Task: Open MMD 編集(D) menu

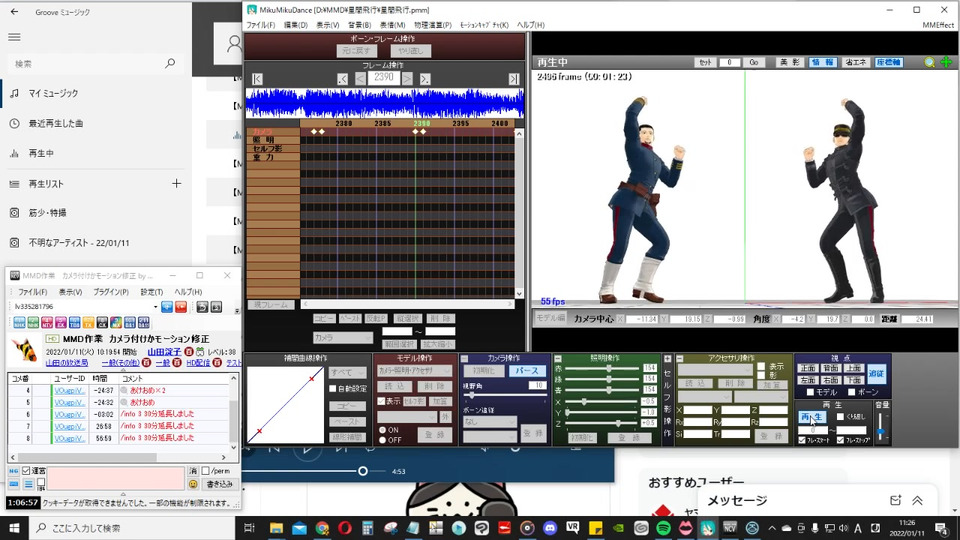Action: pos(296,25)
